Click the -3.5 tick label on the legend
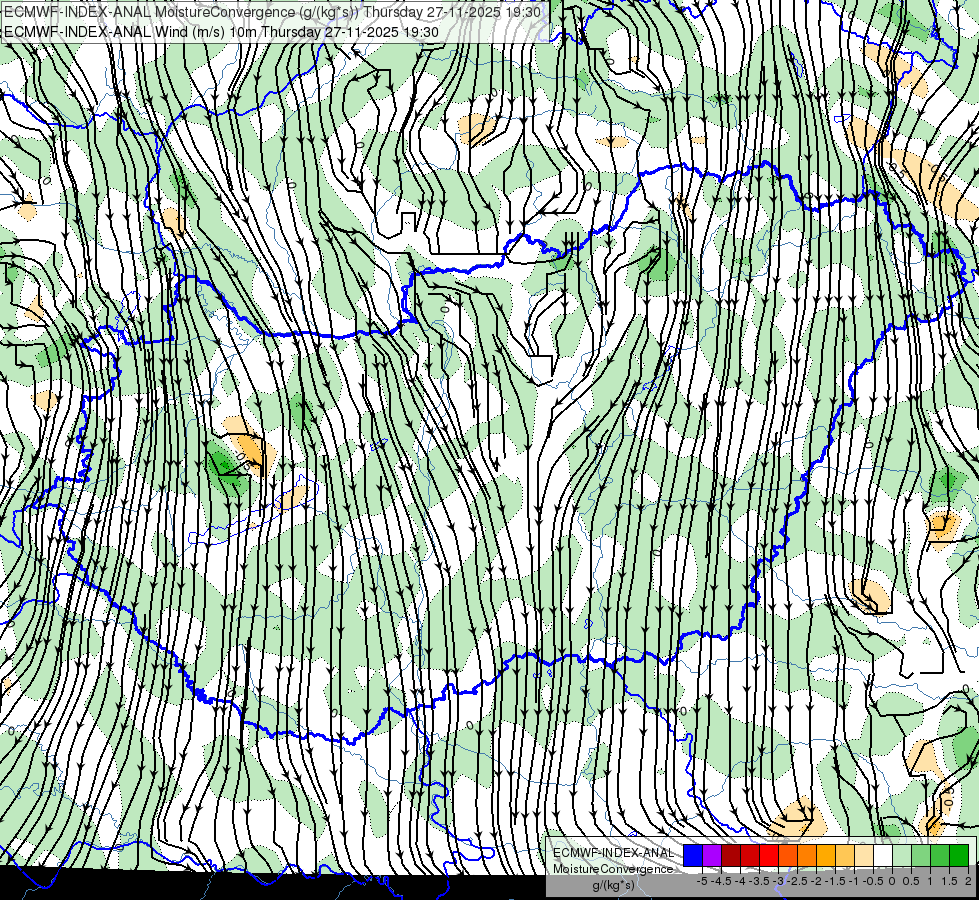Image resolution: width=979 pixels, height=900 pixels. [759, 881]
